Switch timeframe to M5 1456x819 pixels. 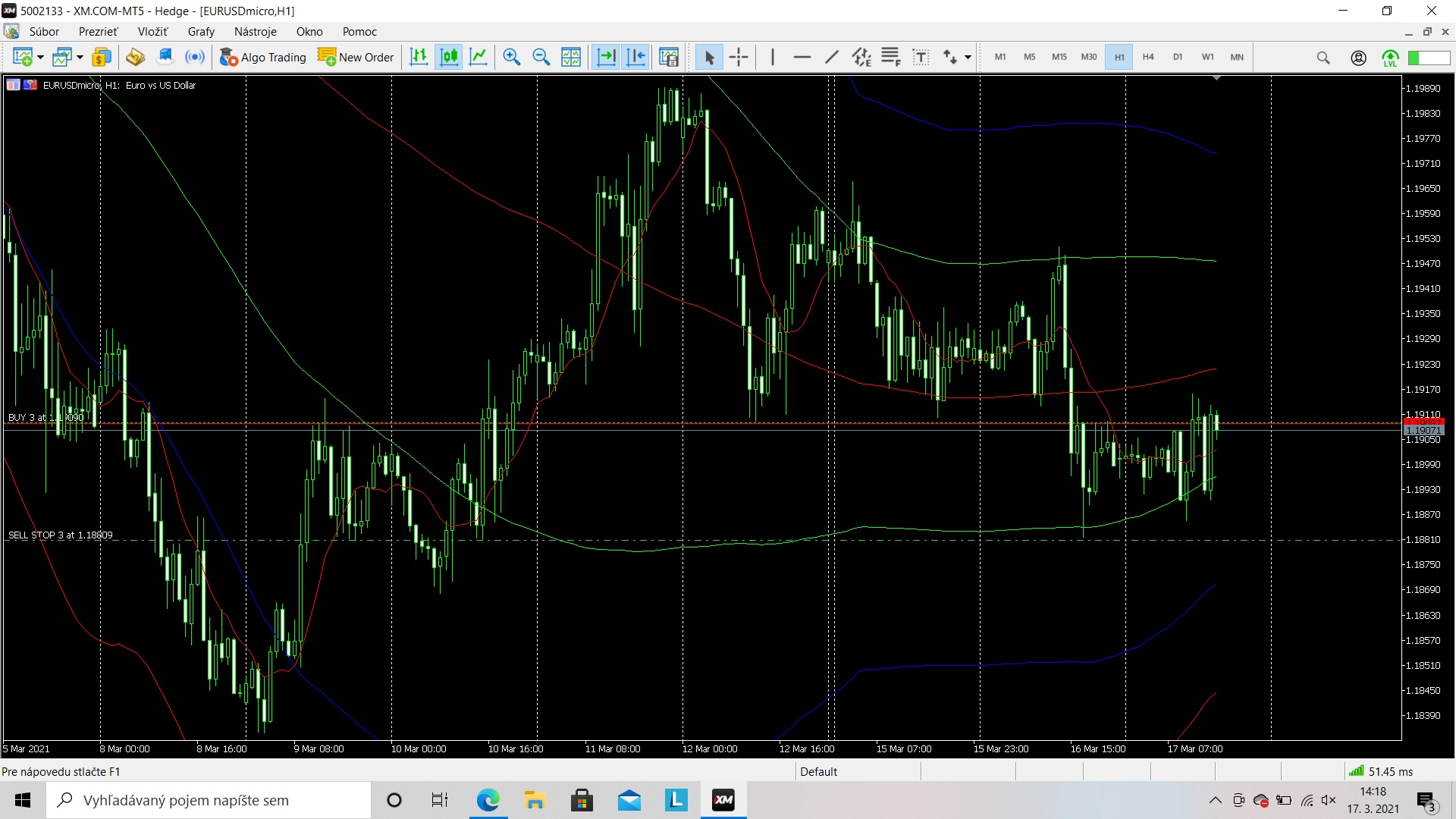click(x=1030, y=57)
